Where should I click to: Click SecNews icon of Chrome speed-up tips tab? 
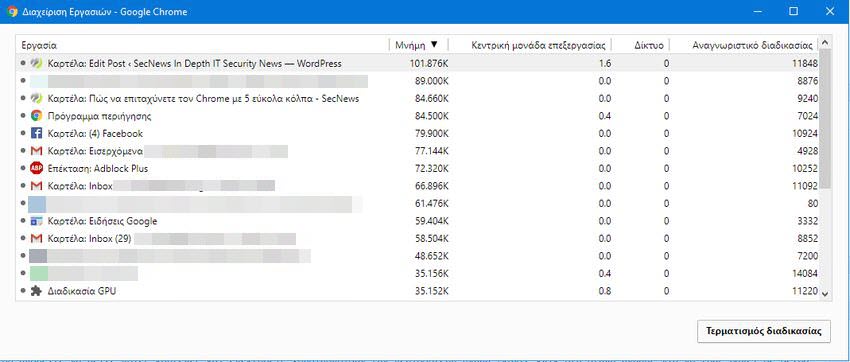pyautogui.click(x=36, y=99)
